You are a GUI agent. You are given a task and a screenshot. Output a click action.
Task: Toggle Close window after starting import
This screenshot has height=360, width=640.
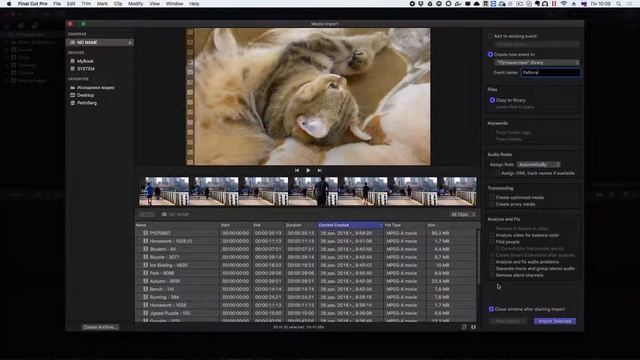click(491, 309)
